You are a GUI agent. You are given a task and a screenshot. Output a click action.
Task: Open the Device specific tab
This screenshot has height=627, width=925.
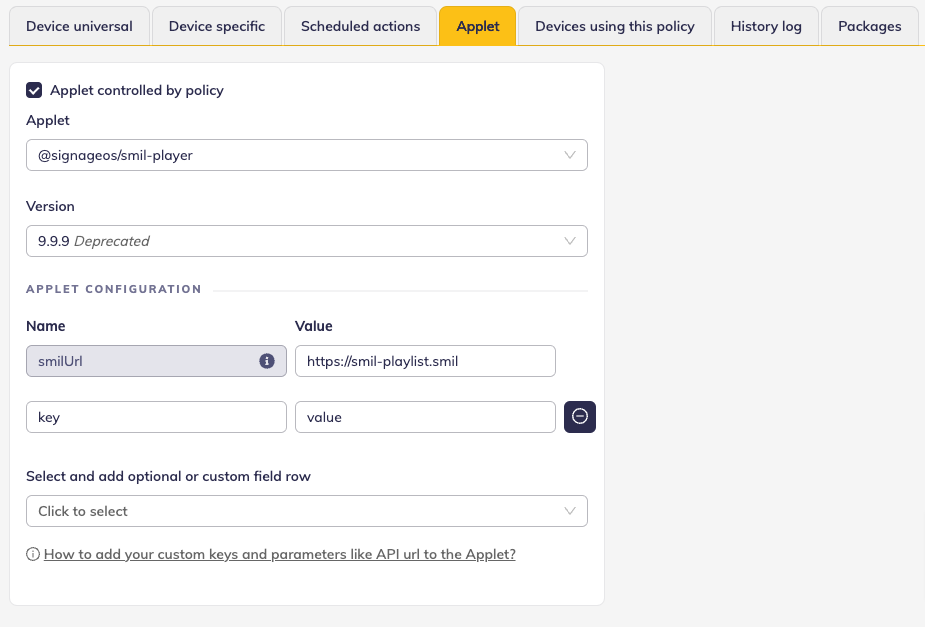pyautogui.click(x=217, y=26)
